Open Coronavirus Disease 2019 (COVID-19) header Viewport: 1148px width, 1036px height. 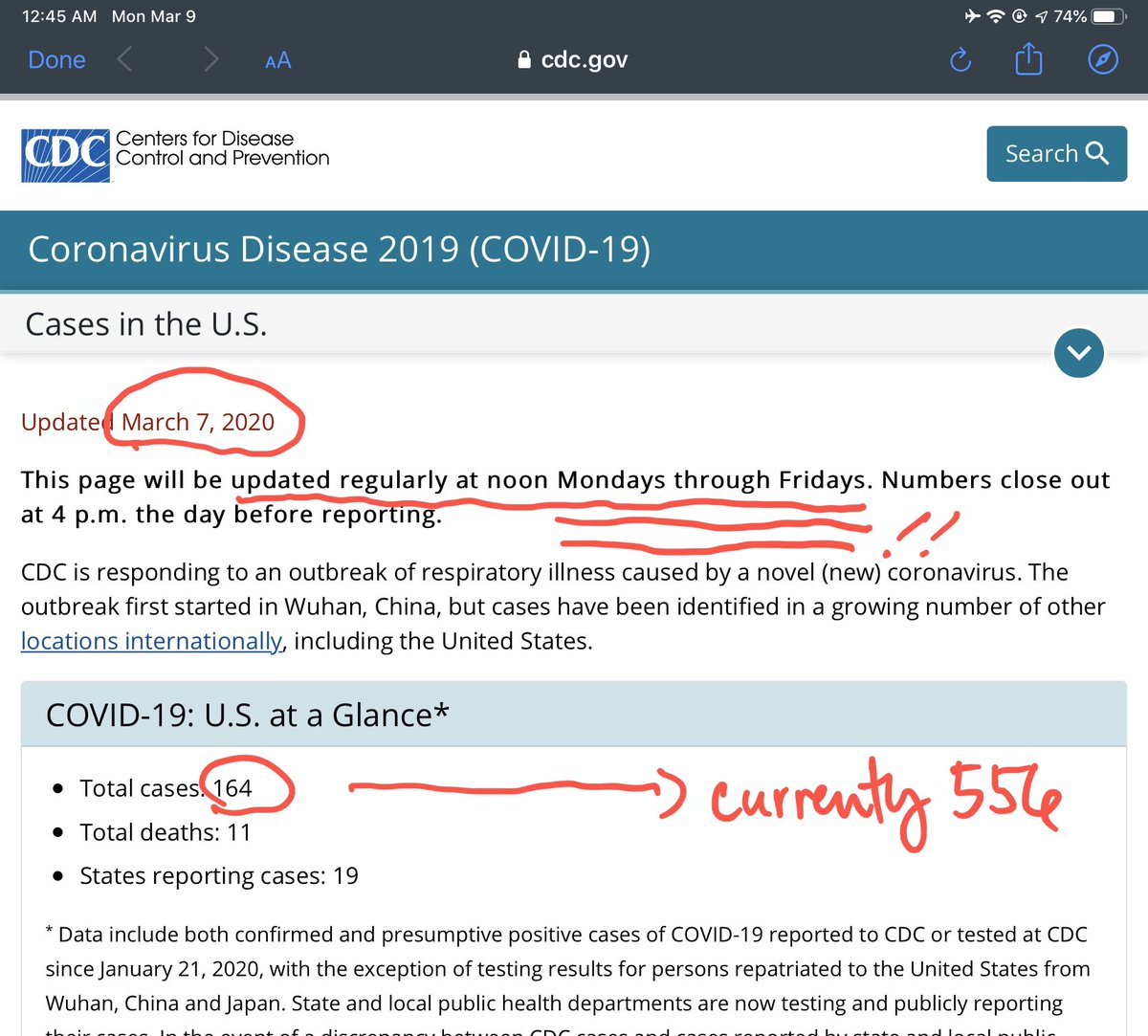tap(340, 249)
